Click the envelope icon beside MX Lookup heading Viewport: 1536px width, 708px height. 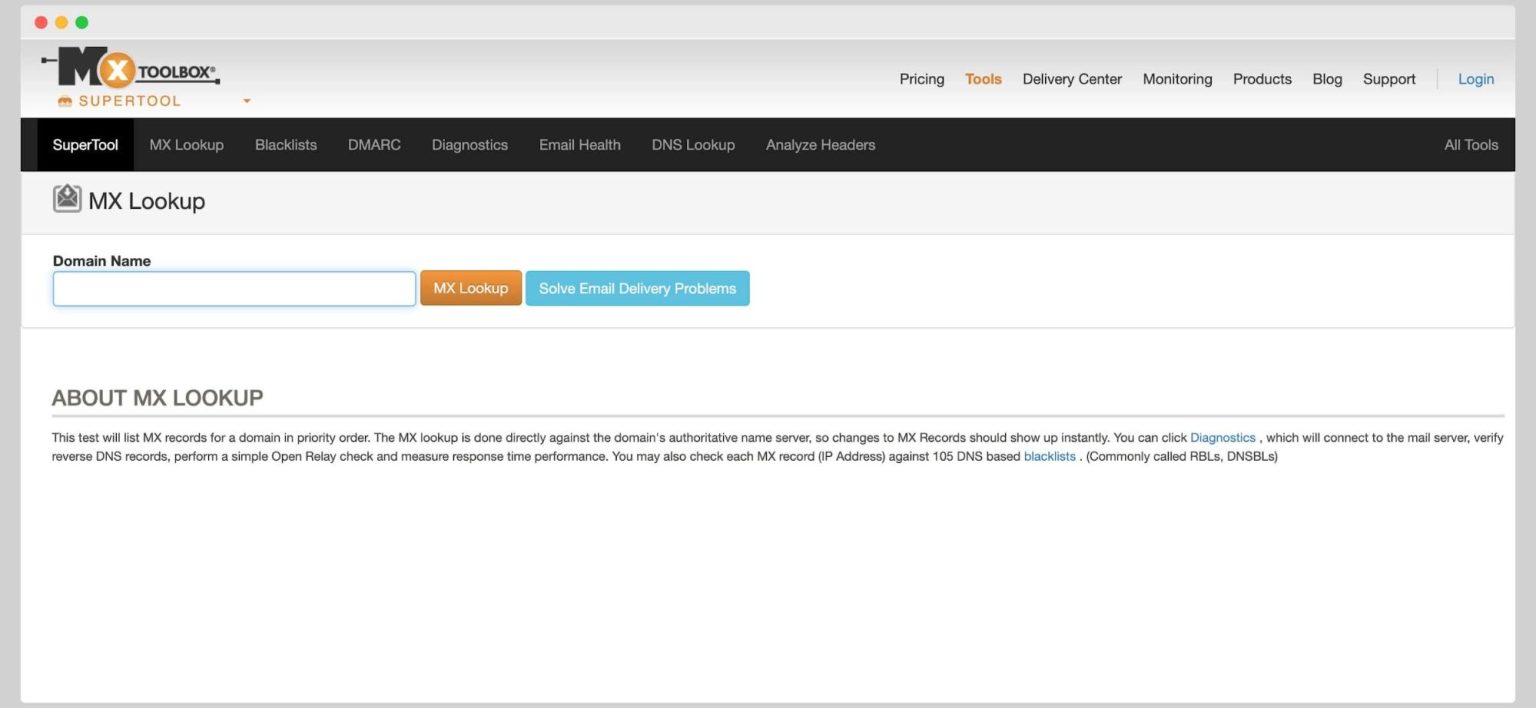point(67,198)
